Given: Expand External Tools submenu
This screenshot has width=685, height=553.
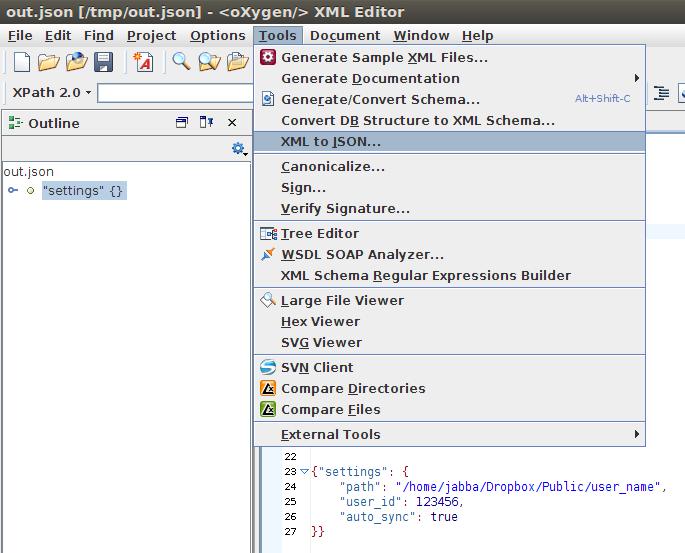Looking at the screenshot, I should (450, 434).
